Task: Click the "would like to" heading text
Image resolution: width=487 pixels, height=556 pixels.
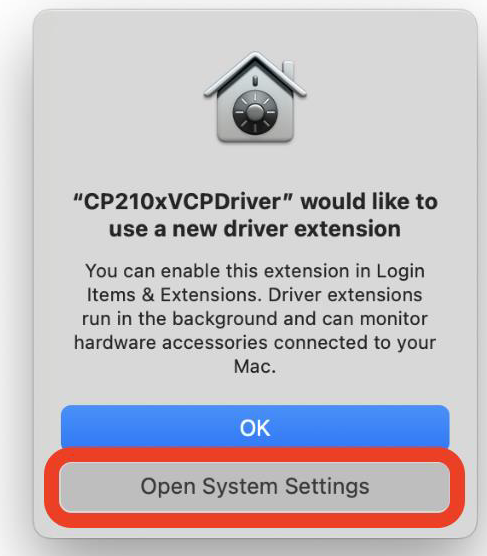Action: click(x=369, y=201)
